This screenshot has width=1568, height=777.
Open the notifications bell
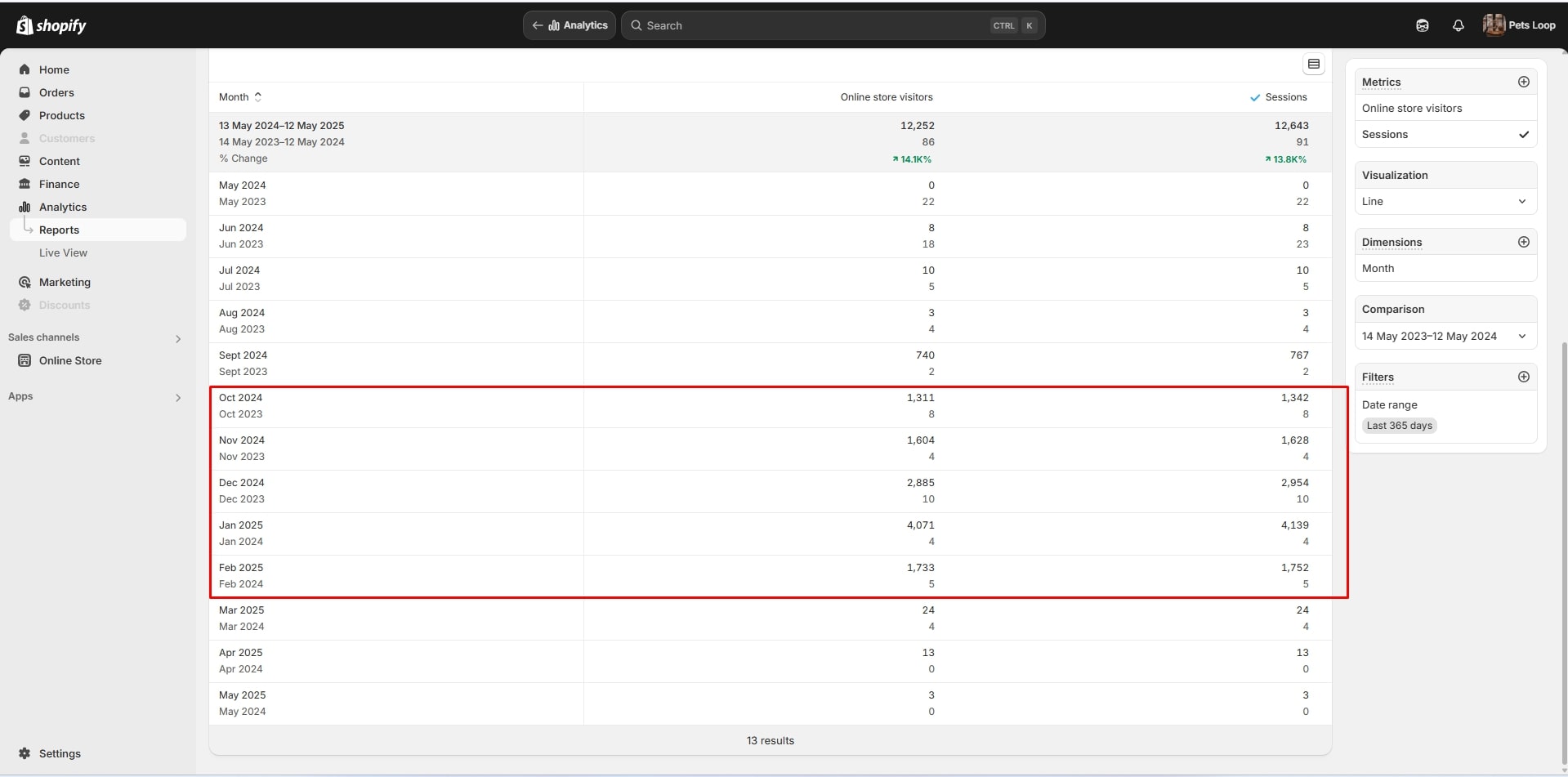click(1458, 25)
